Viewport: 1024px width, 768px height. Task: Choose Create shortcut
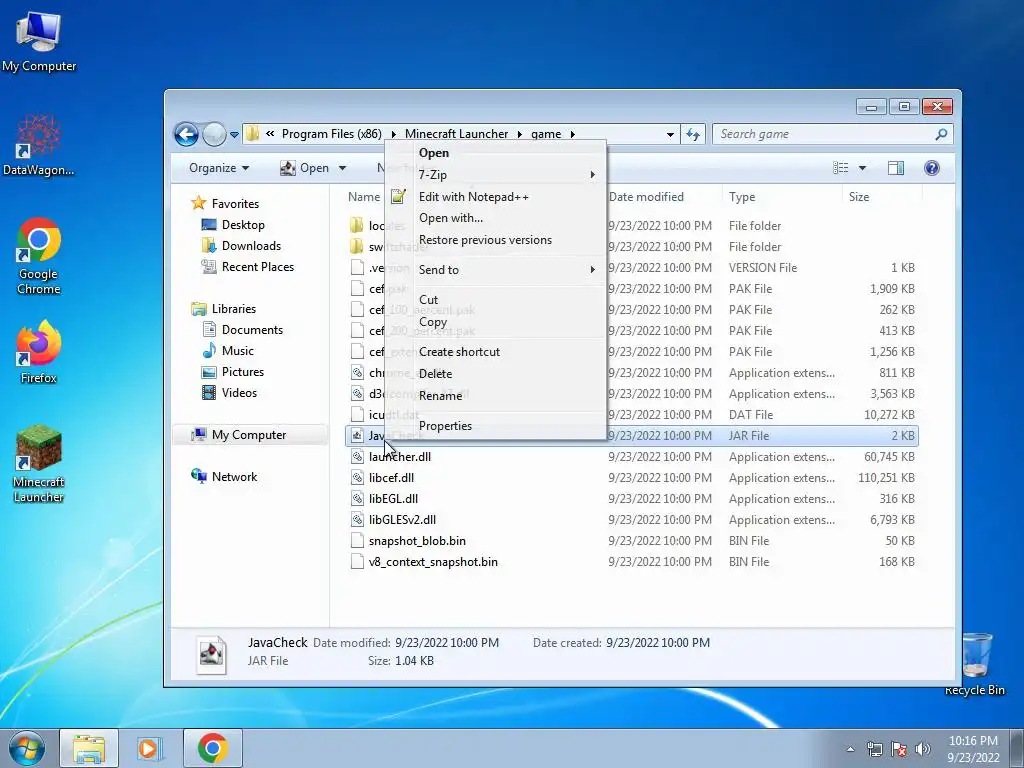click(496, 352)
